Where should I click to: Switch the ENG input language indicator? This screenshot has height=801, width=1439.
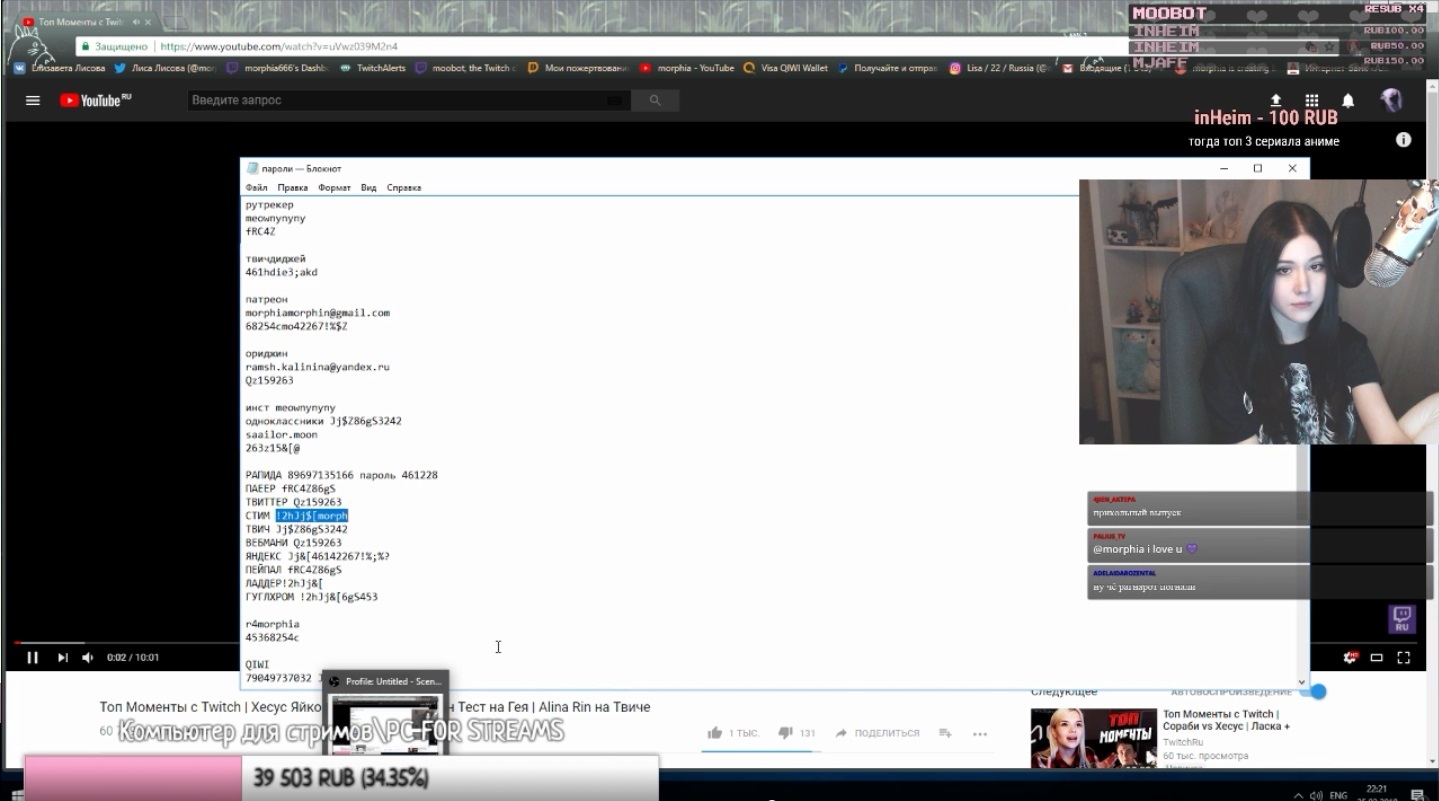[1338, 795]
